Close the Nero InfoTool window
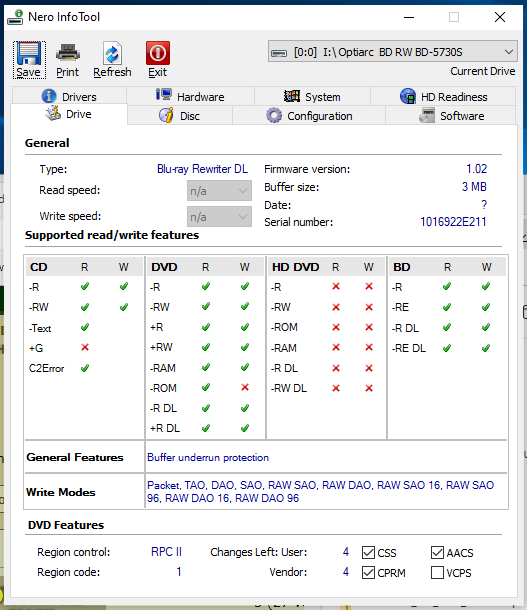 click(500, 17)
